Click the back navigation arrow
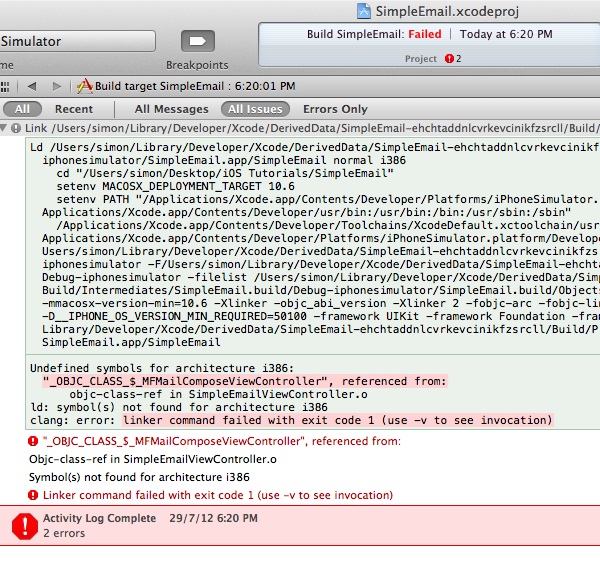This screenshot has width=600, height=568. [x=32, y=87]
